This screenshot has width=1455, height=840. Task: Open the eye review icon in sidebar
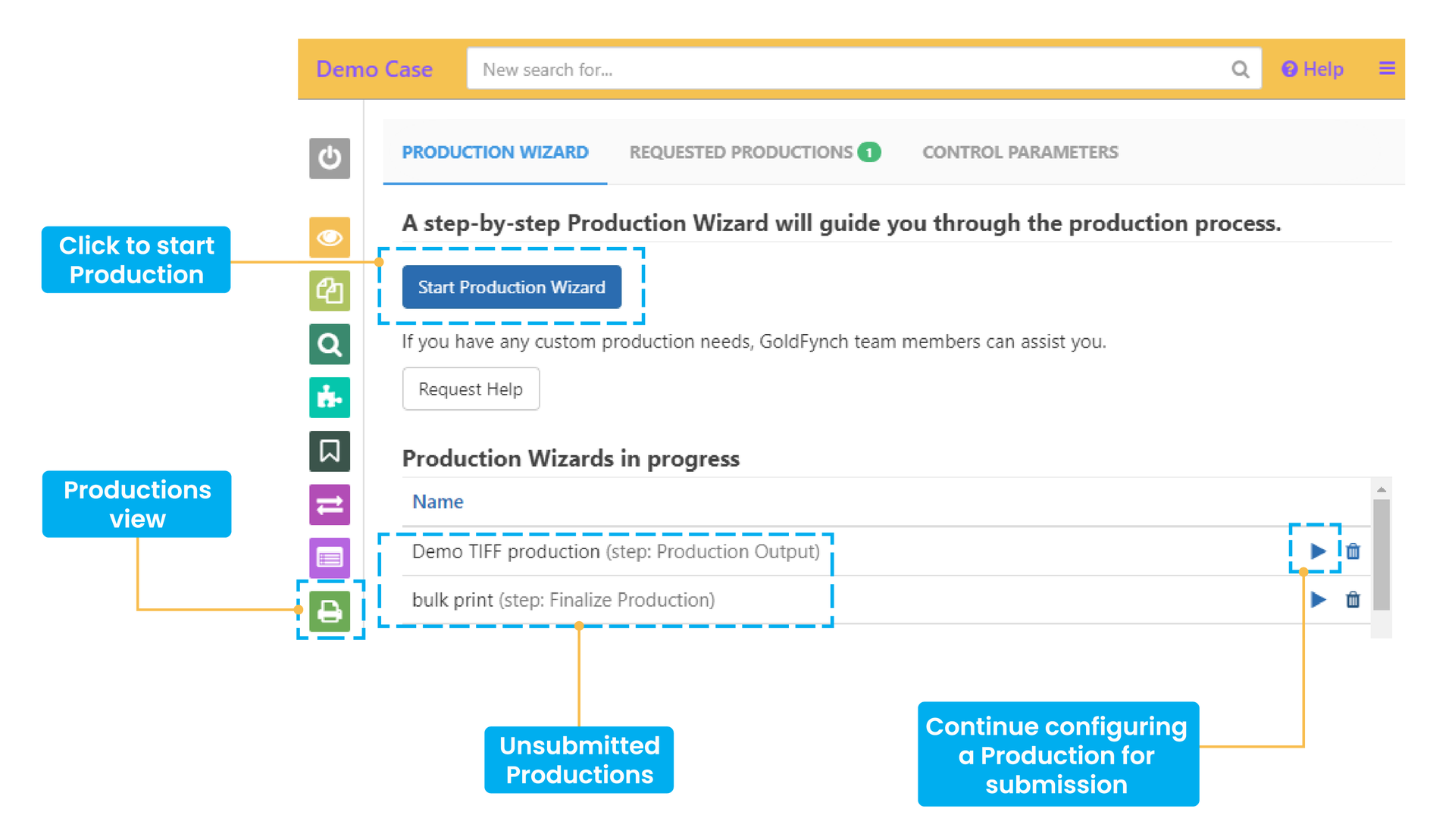(330, 237)
